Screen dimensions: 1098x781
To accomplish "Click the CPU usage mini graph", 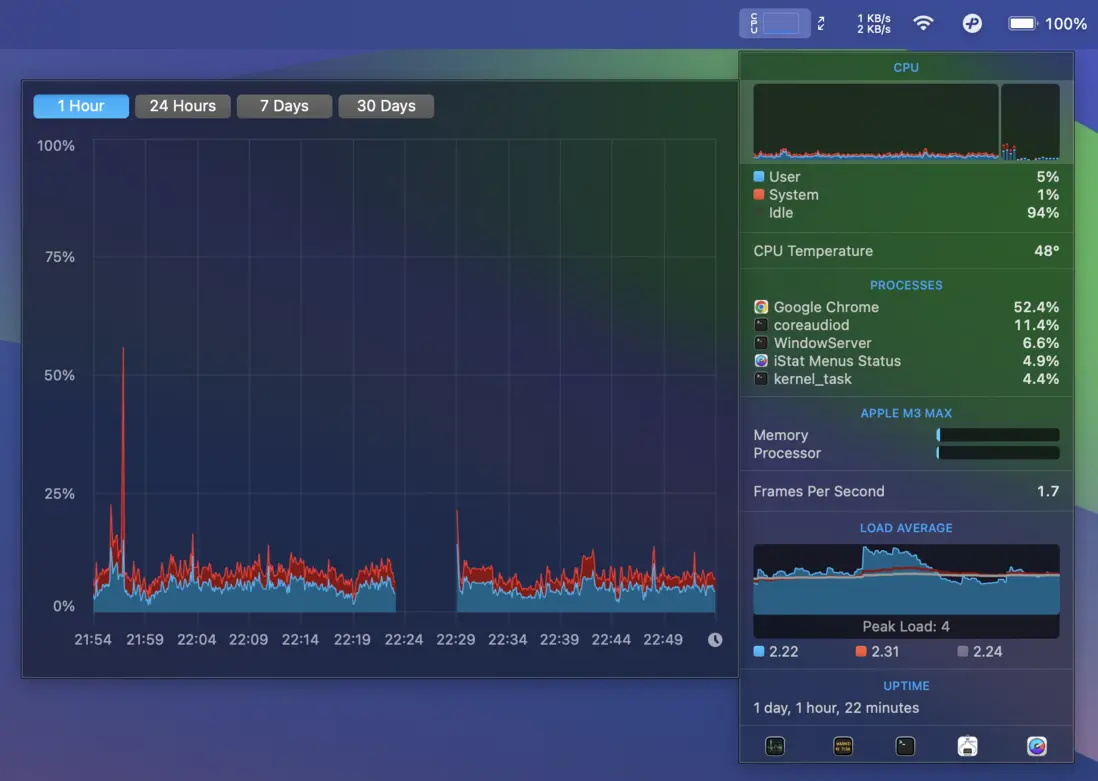I will coord(876,122).
